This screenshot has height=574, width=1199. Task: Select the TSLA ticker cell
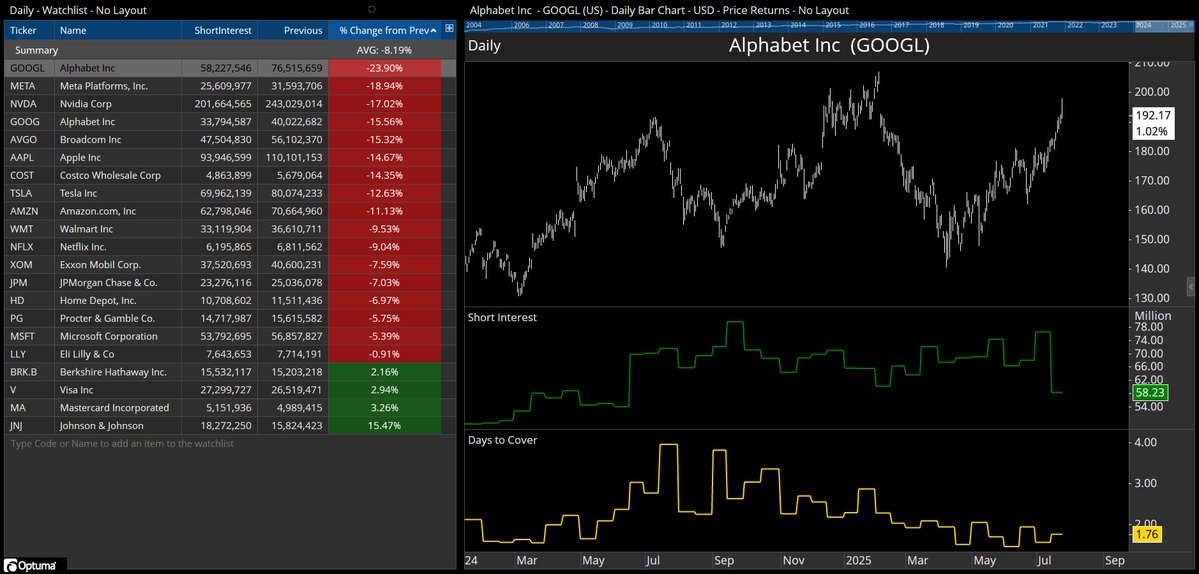(x=29, y=193)
